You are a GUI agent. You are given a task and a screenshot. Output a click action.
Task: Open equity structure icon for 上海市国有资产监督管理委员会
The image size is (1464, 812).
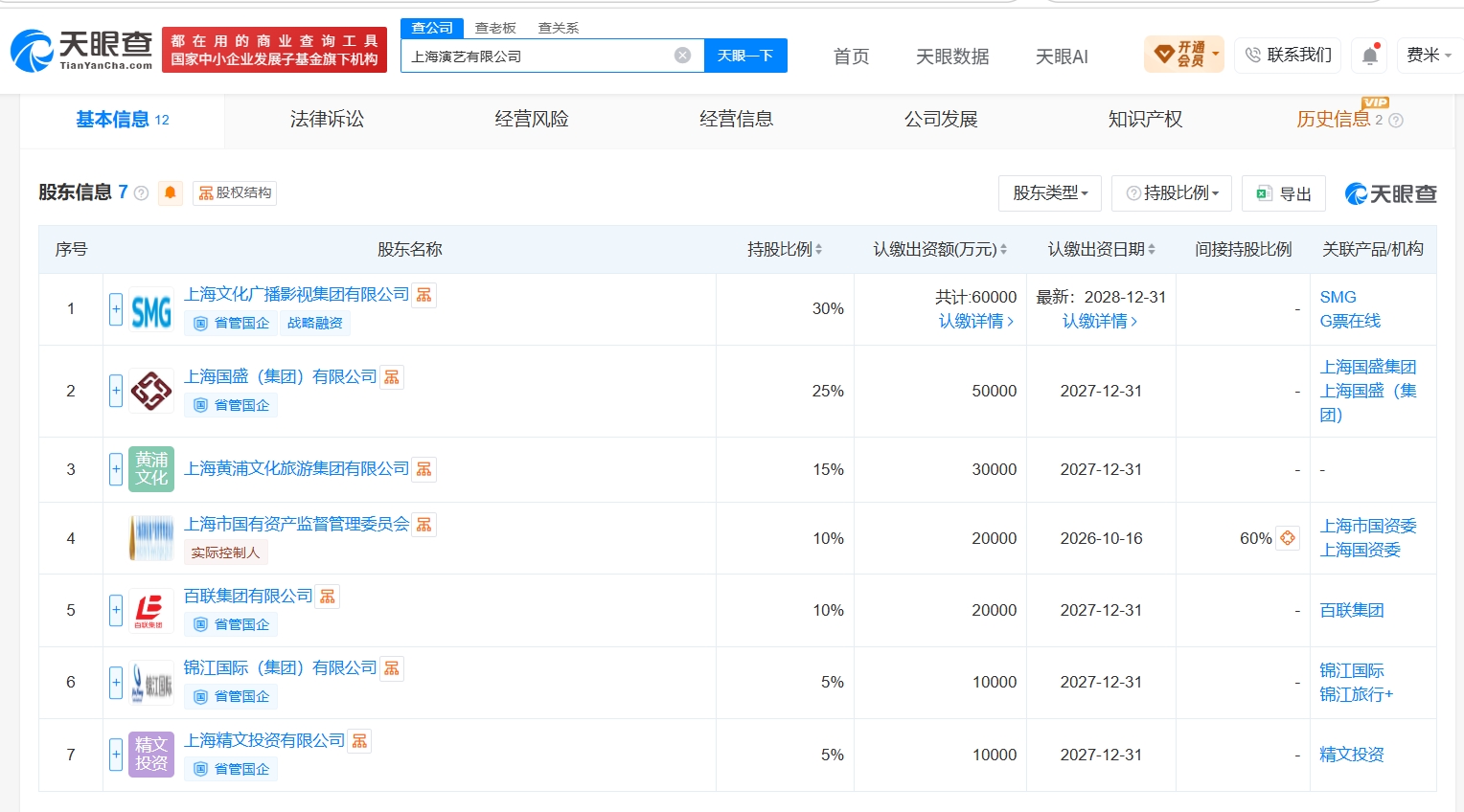pos(423,525)
